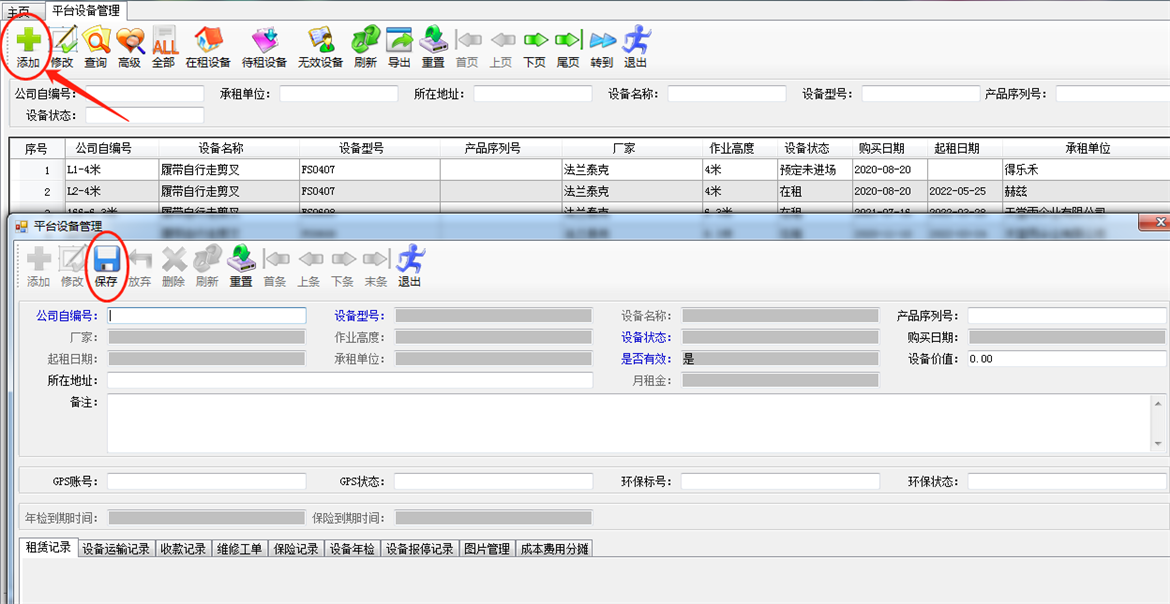Screen dimensions: 1170x604
Task: Click 设备状态 filter field in main window
Action: click(145, 115)
